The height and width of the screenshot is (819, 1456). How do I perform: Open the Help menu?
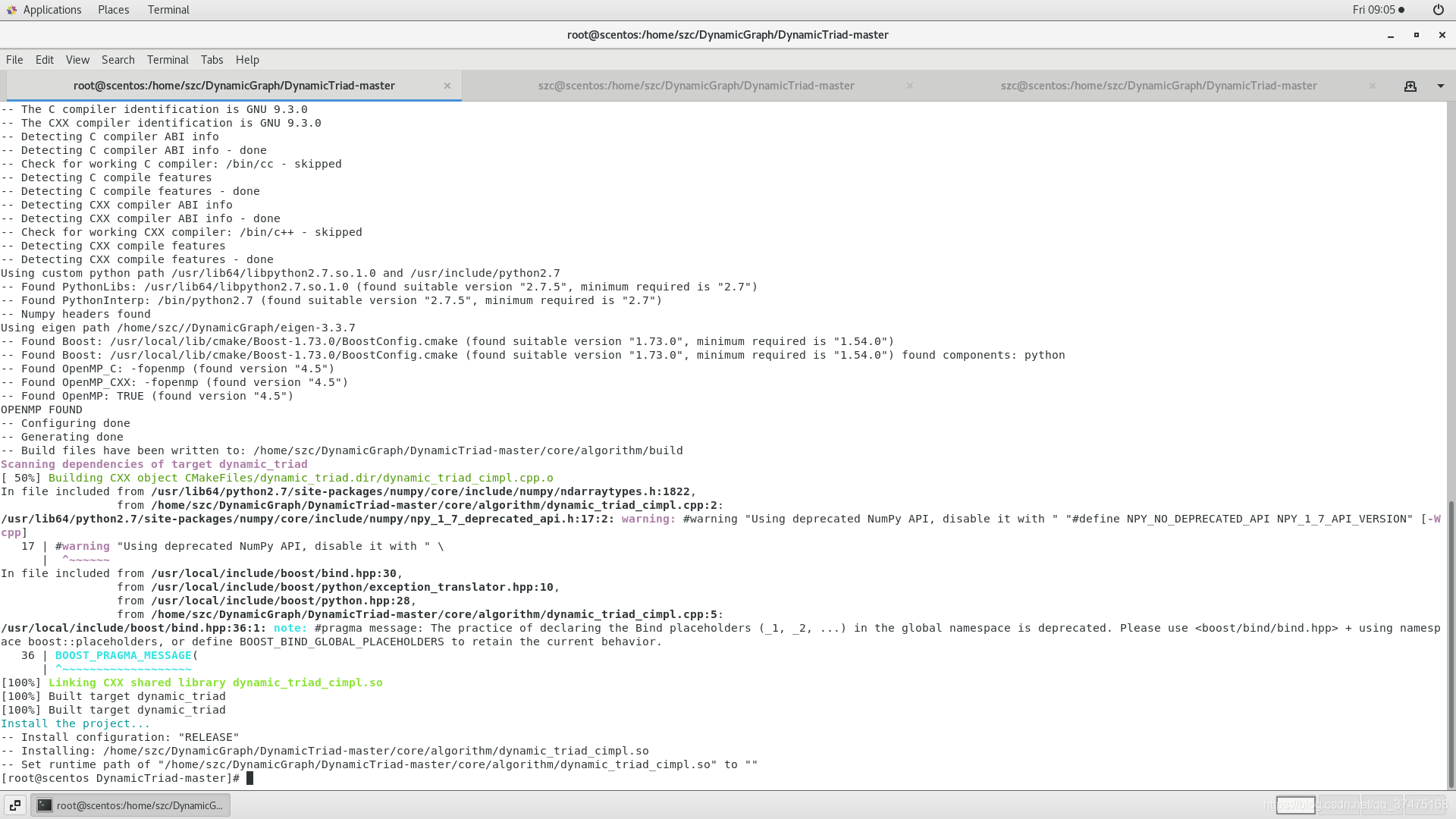(247, 60)
